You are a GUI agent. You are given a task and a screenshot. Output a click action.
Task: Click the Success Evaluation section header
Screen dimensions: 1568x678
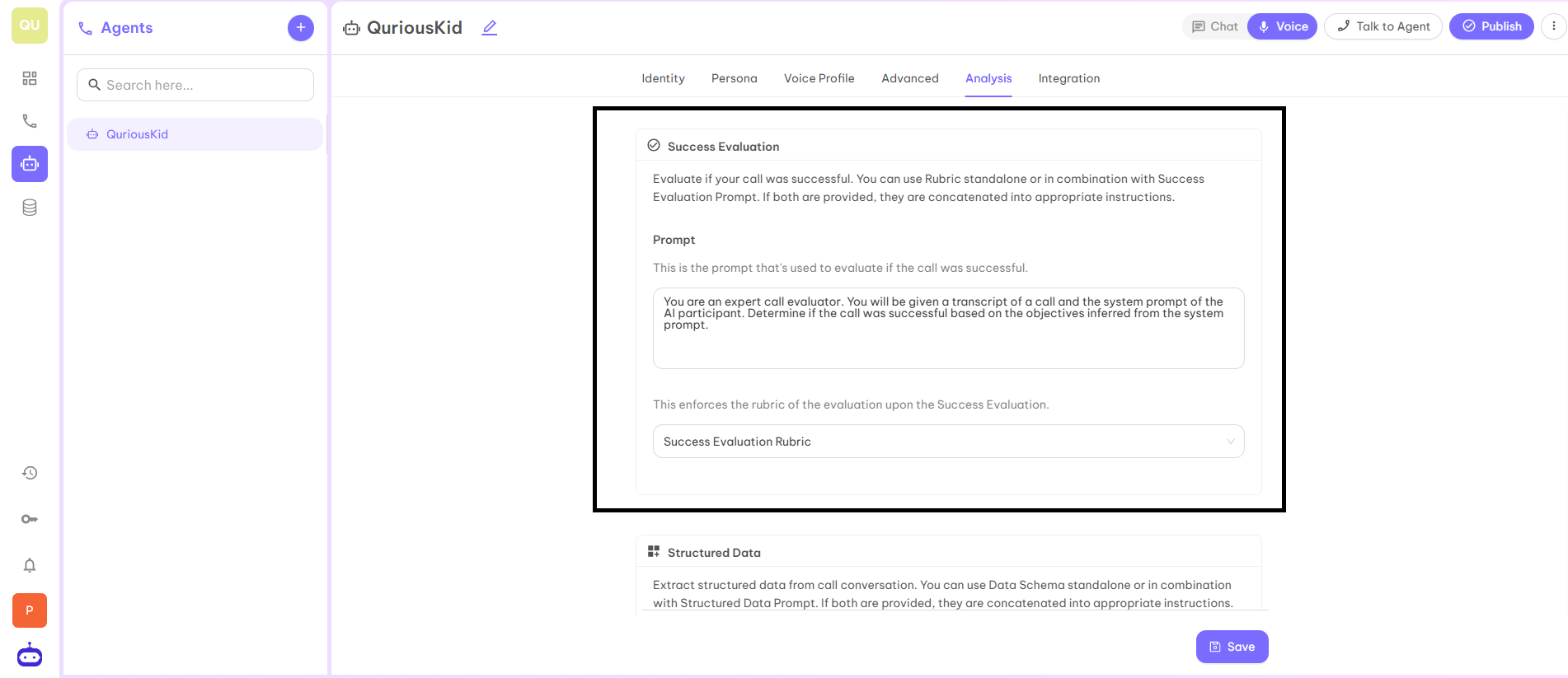[723, 147]
